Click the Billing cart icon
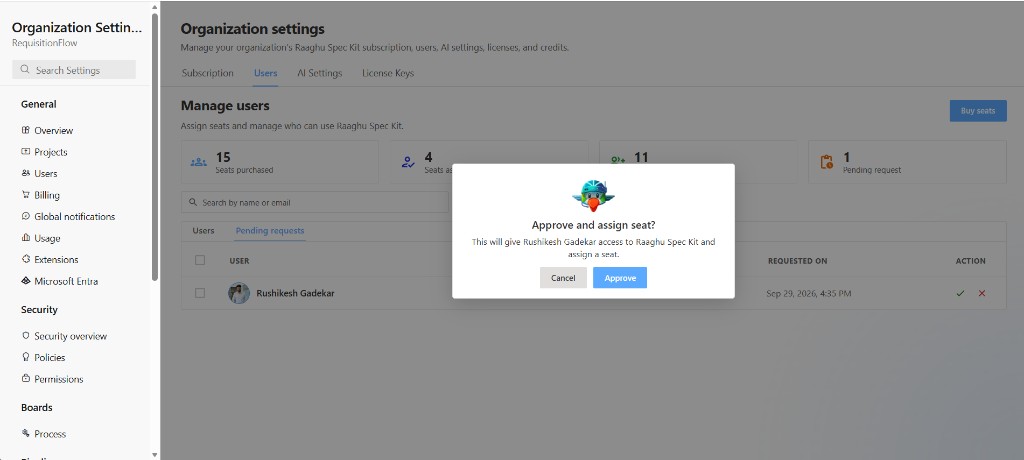 [x=25, y=195]
